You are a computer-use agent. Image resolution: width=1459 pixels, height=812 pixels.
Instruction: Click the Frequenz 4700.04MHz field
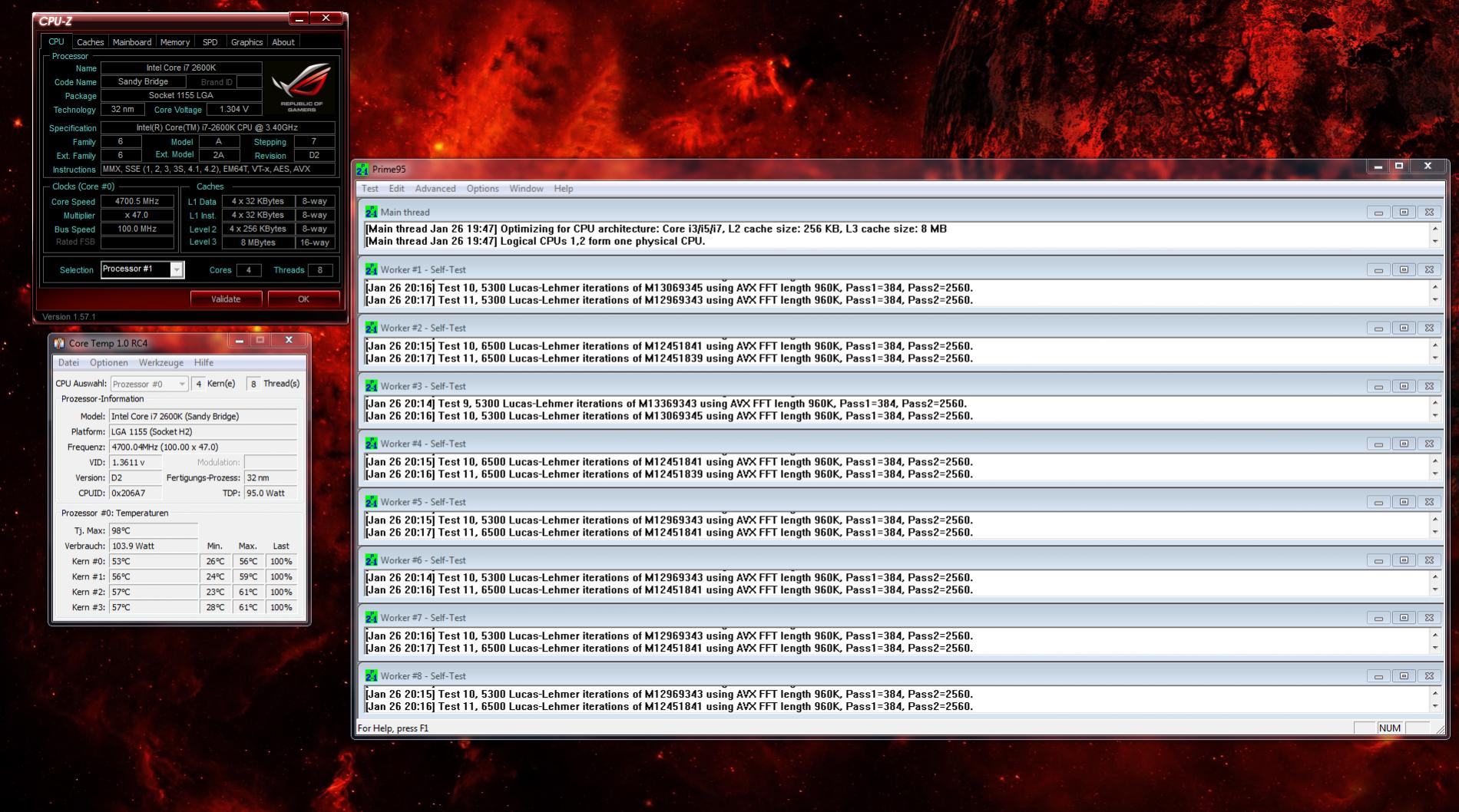coord(203,447)
